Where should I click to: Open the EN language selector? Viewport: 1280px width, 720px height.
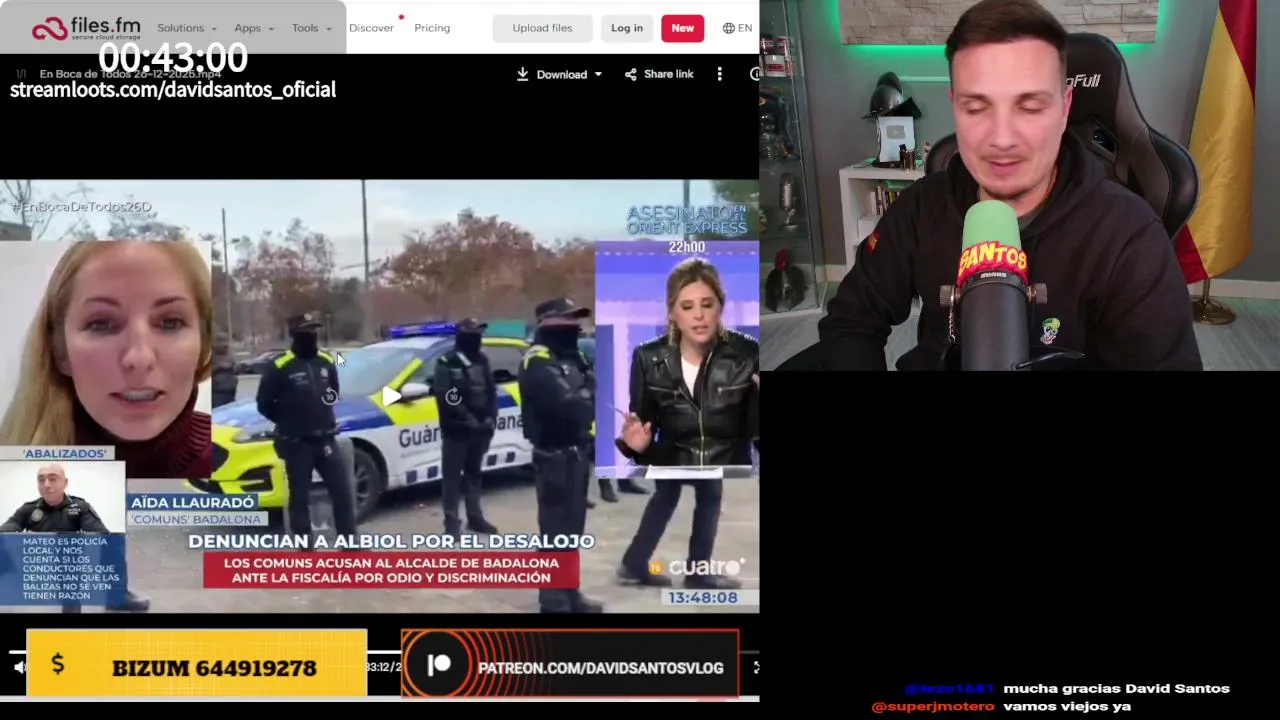[x=737, y=28]
